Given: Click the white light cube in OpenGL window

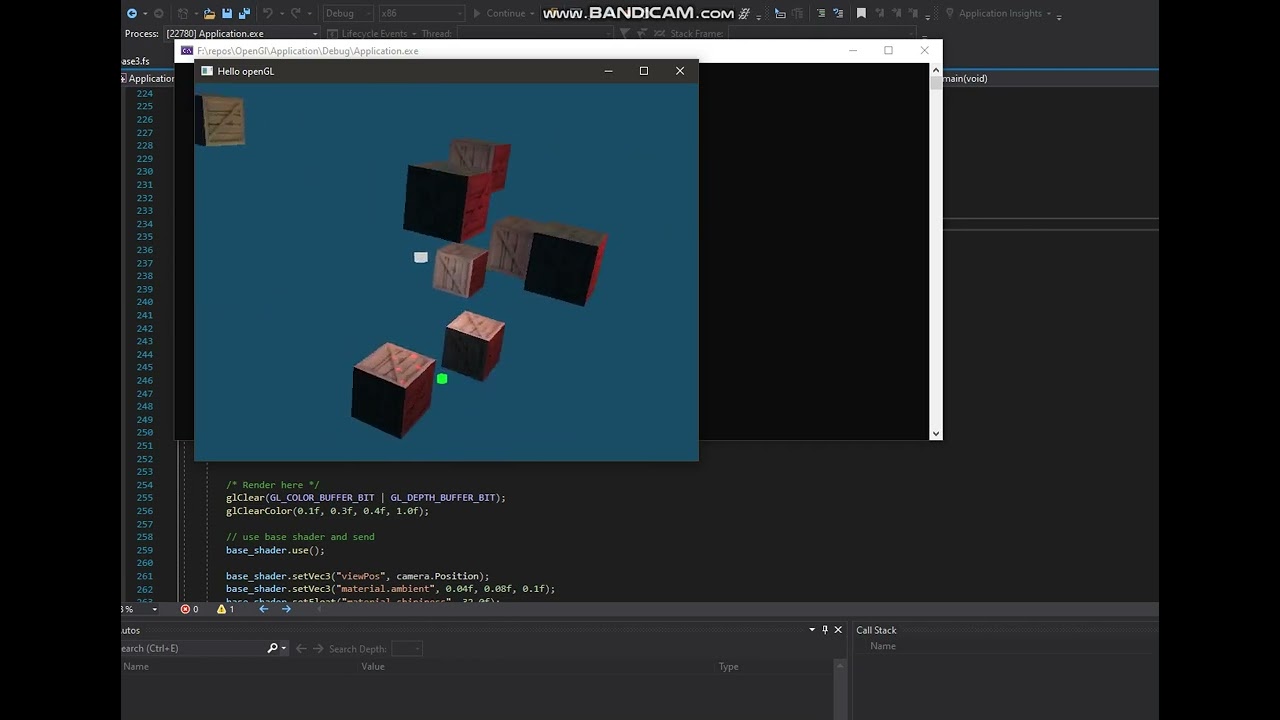Looking at the screenshot, I should click(x=421, y=257).
